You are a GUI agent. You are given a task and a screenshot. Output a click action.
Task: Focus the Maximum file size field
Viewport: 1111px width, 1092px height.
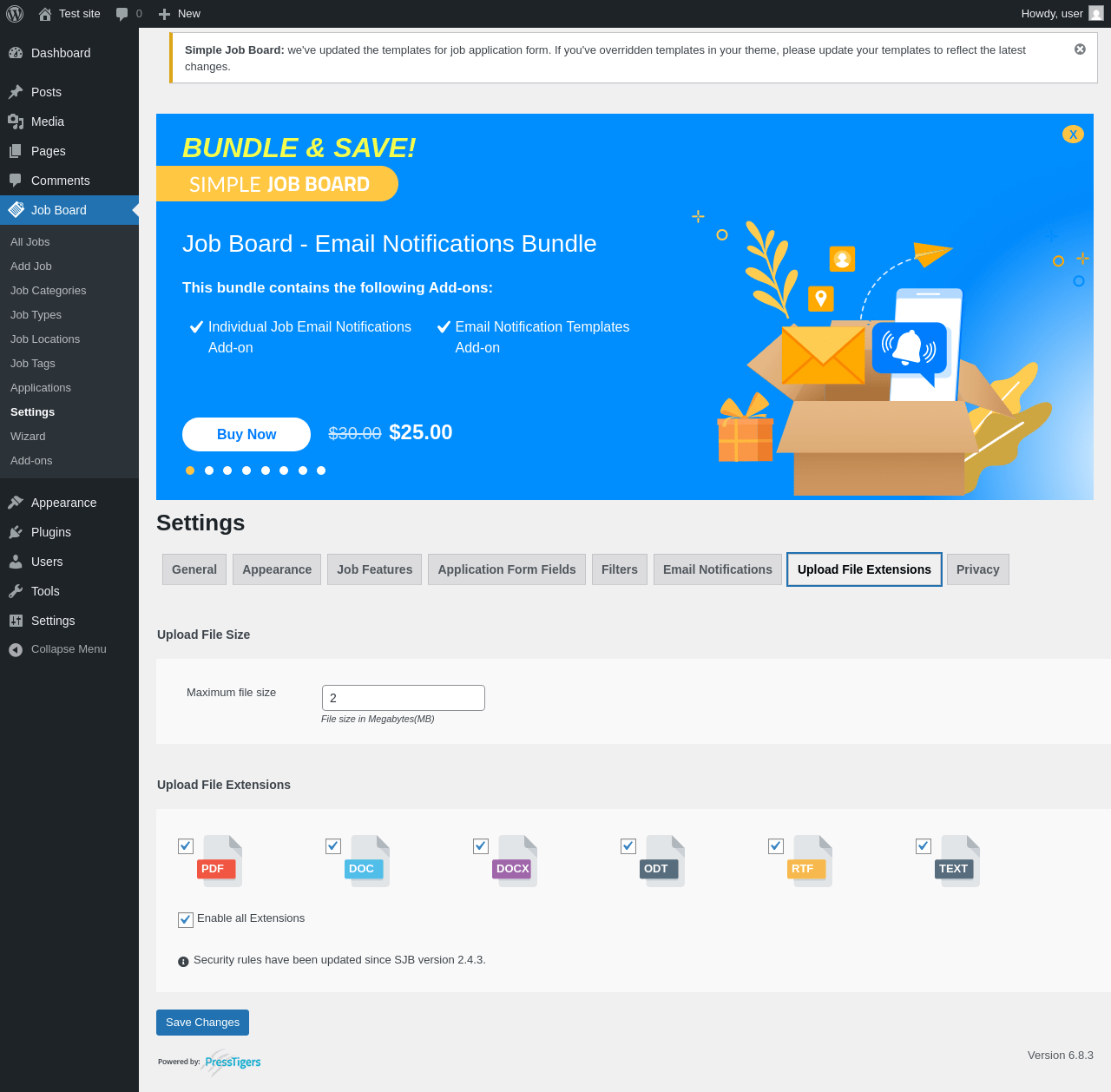[404, 698]
